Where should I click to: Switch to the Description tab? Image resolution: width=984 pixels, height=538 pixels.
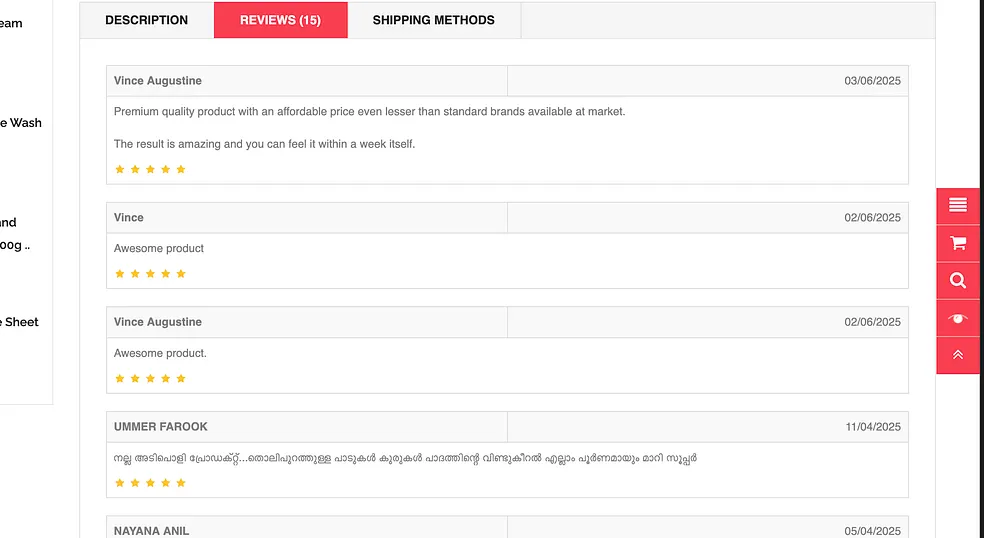146,20
